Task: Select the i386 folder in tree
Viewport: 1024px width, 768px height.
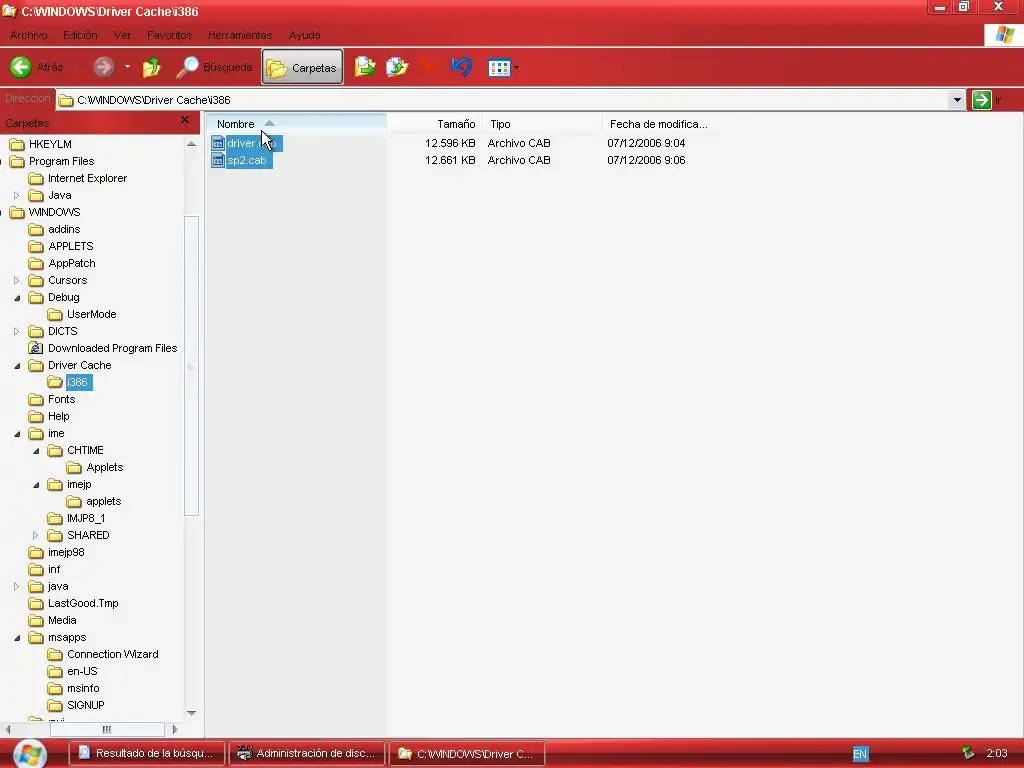Action: click(x=77, y=382)
